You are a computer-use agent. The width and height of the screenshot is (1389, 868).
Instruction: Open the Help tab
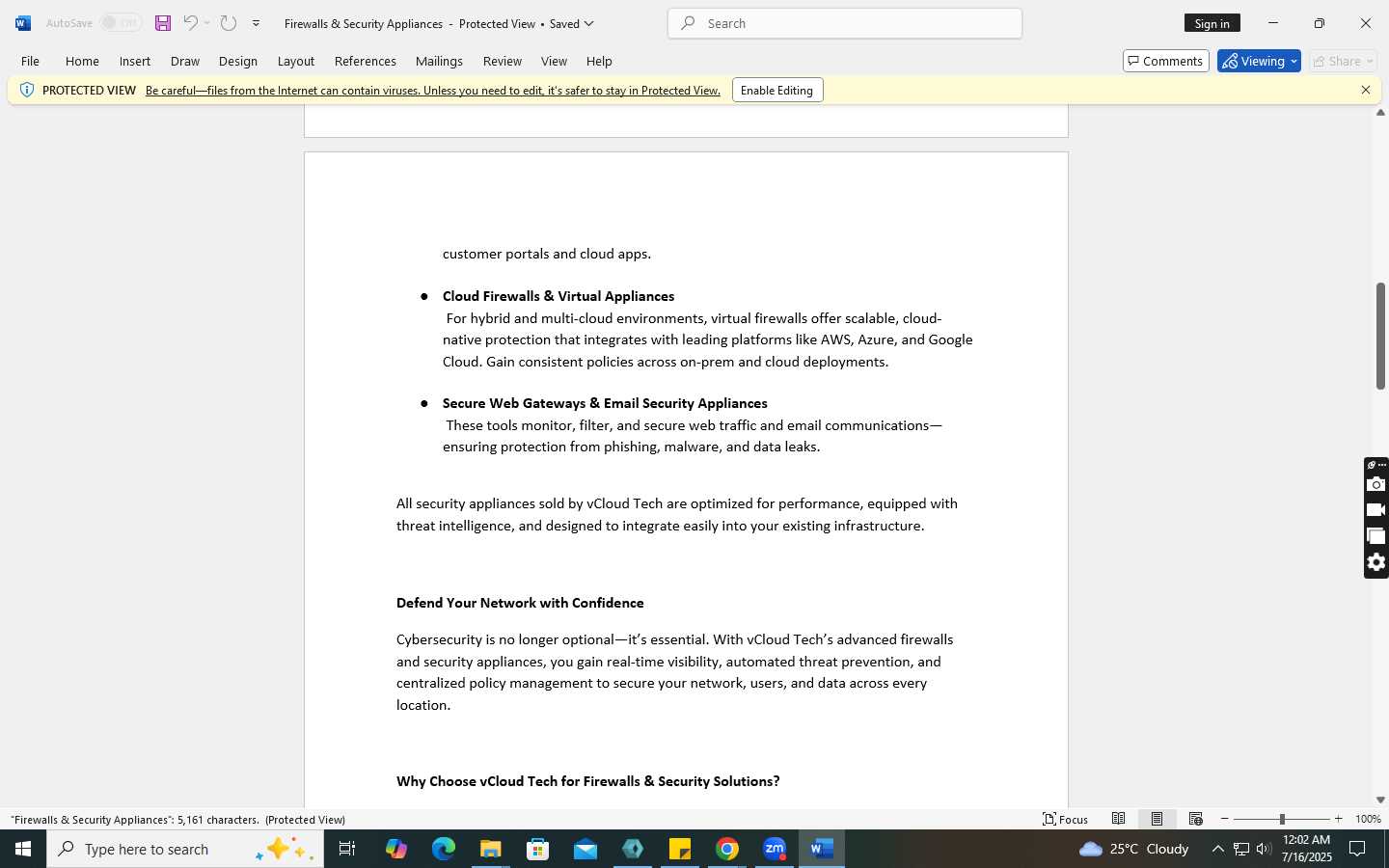(599, 61)
